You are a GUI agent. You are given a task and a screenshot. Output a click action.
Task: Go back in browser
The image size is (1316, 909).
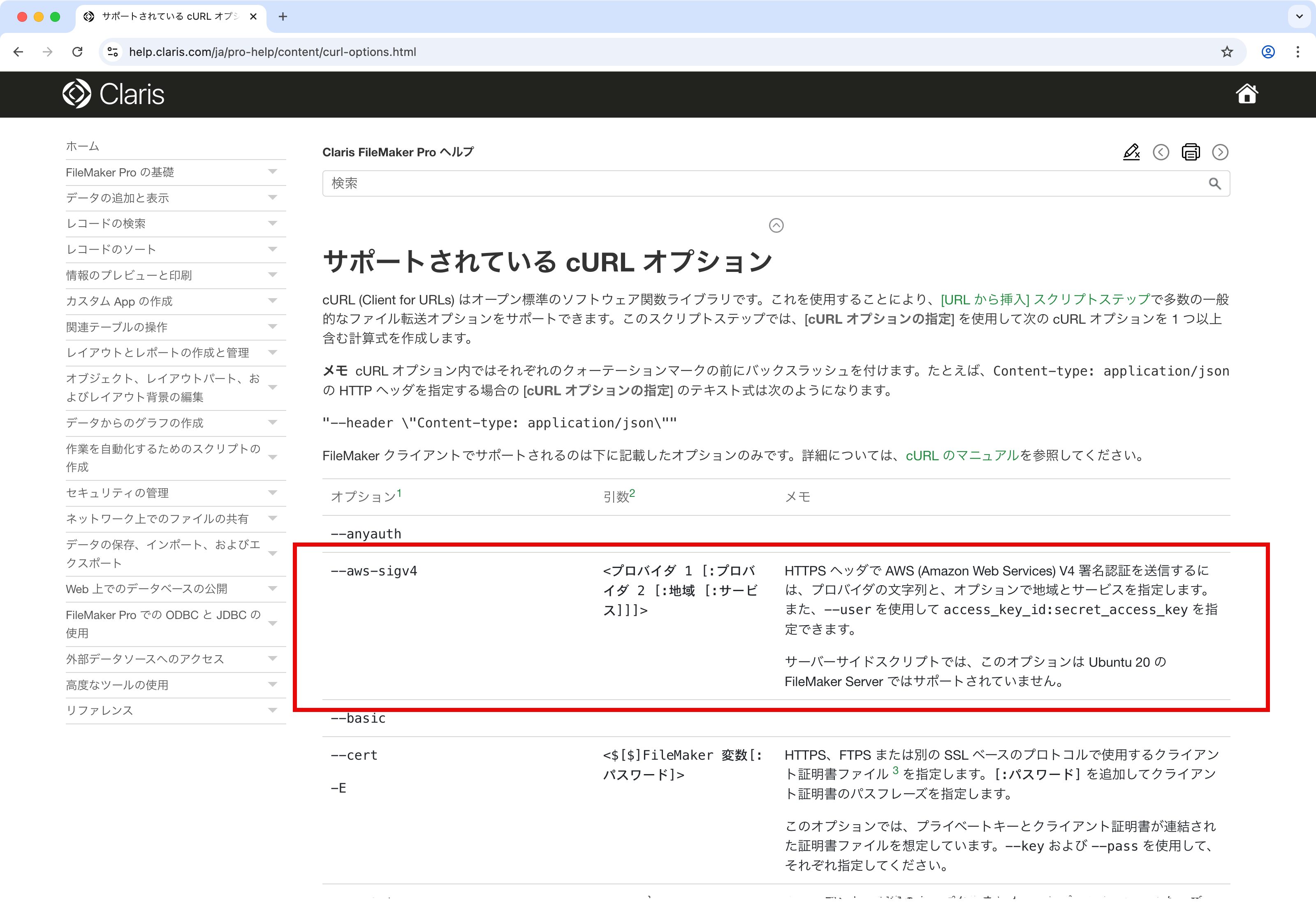tap(18, 52)
